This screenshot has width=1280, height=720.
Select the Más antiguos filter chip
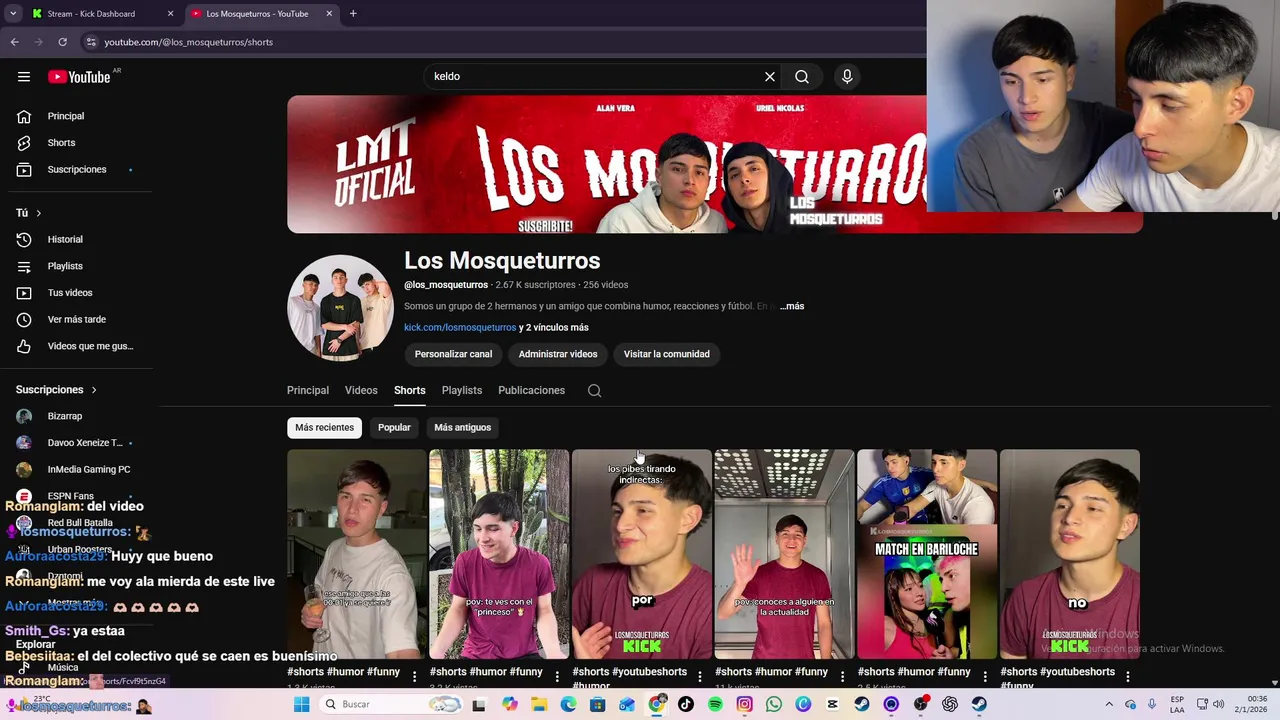point(463,427)
